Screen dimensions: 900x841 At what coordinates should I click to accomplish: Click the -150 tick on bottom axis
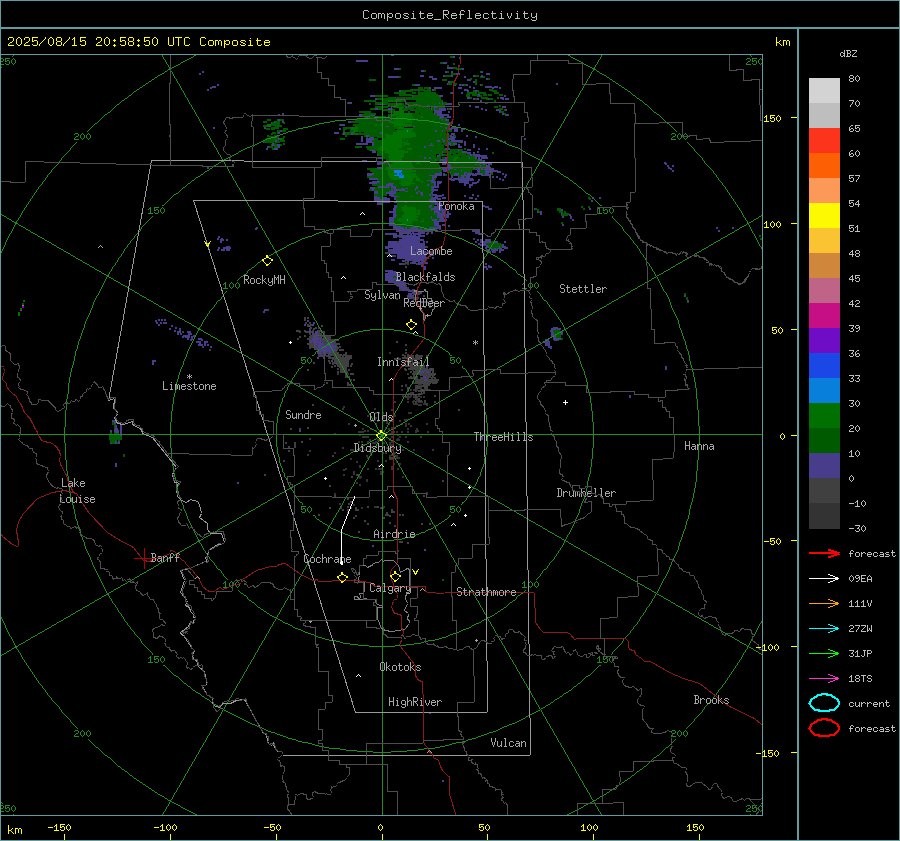(59, 827)
